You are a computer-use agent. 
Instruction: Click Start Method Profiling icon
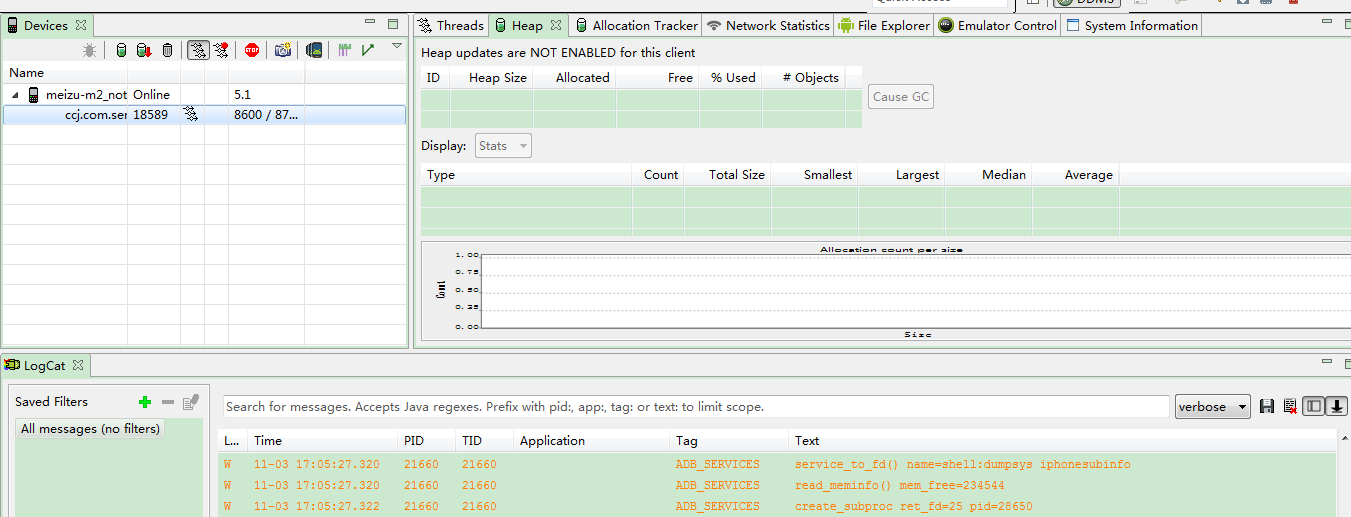pos(221,50)
